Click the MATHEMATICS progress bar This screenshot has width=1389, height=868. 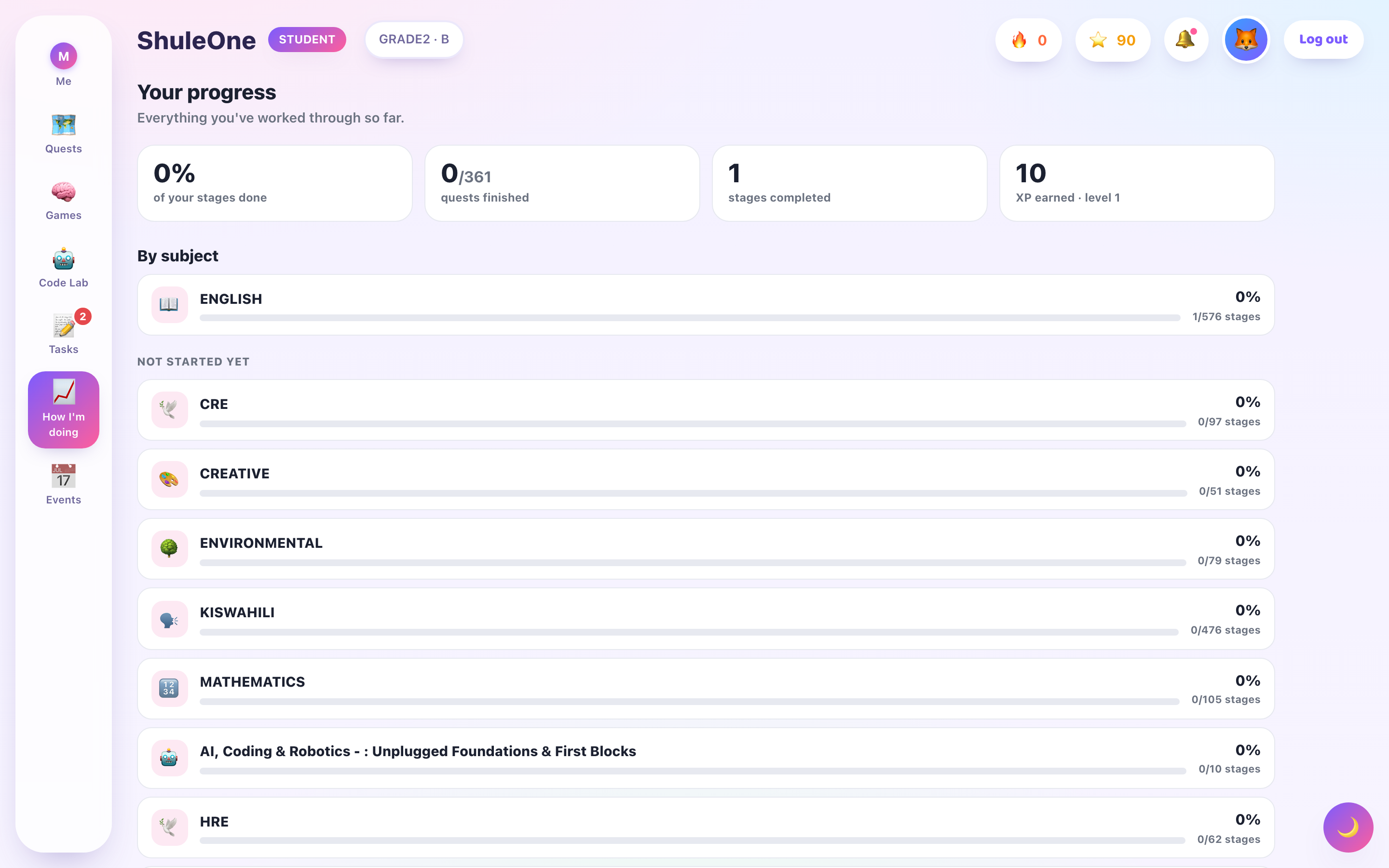[689, 701]
